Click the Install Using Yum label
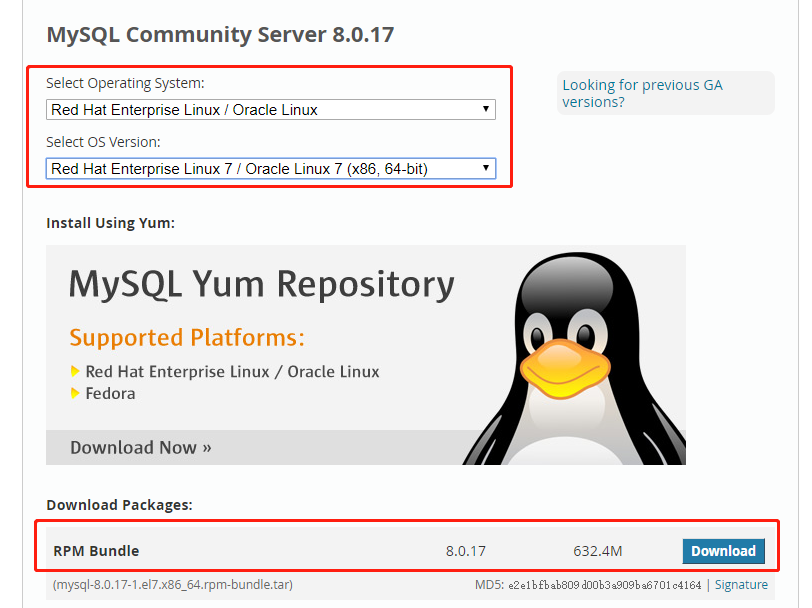812x608 pixels. [110, 223]
